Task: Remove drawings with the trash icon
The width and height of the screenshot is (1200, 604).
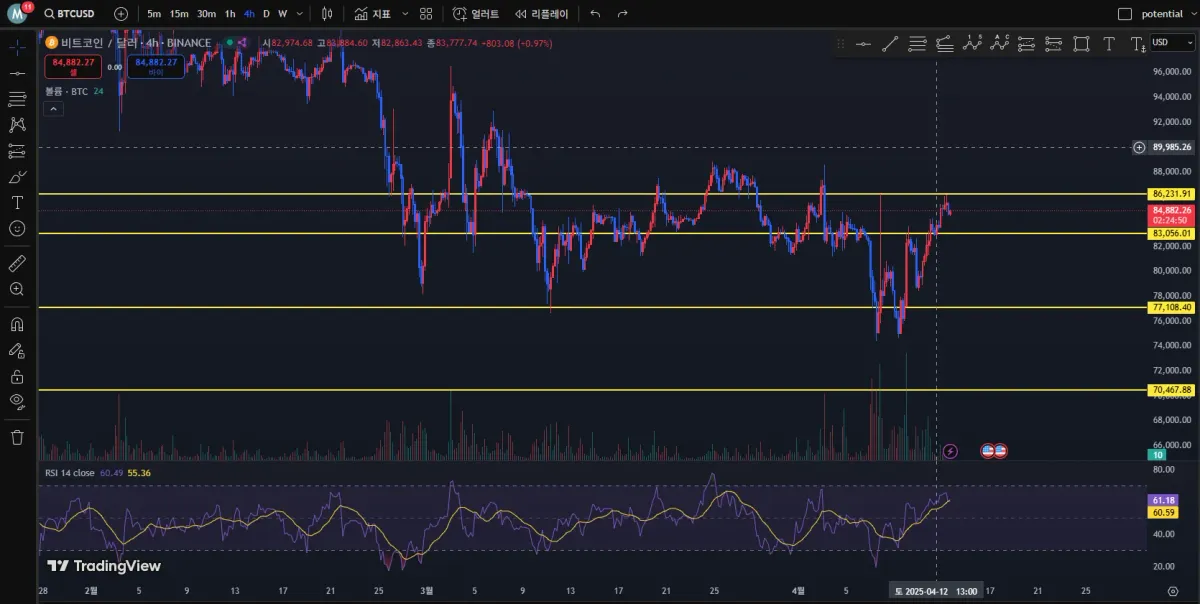Action: pos(16,437)
